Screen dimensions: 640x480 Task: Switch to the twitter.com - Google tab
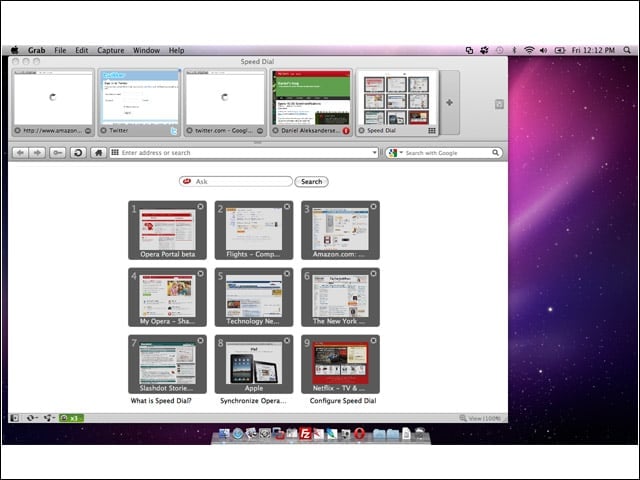(225, 102)
